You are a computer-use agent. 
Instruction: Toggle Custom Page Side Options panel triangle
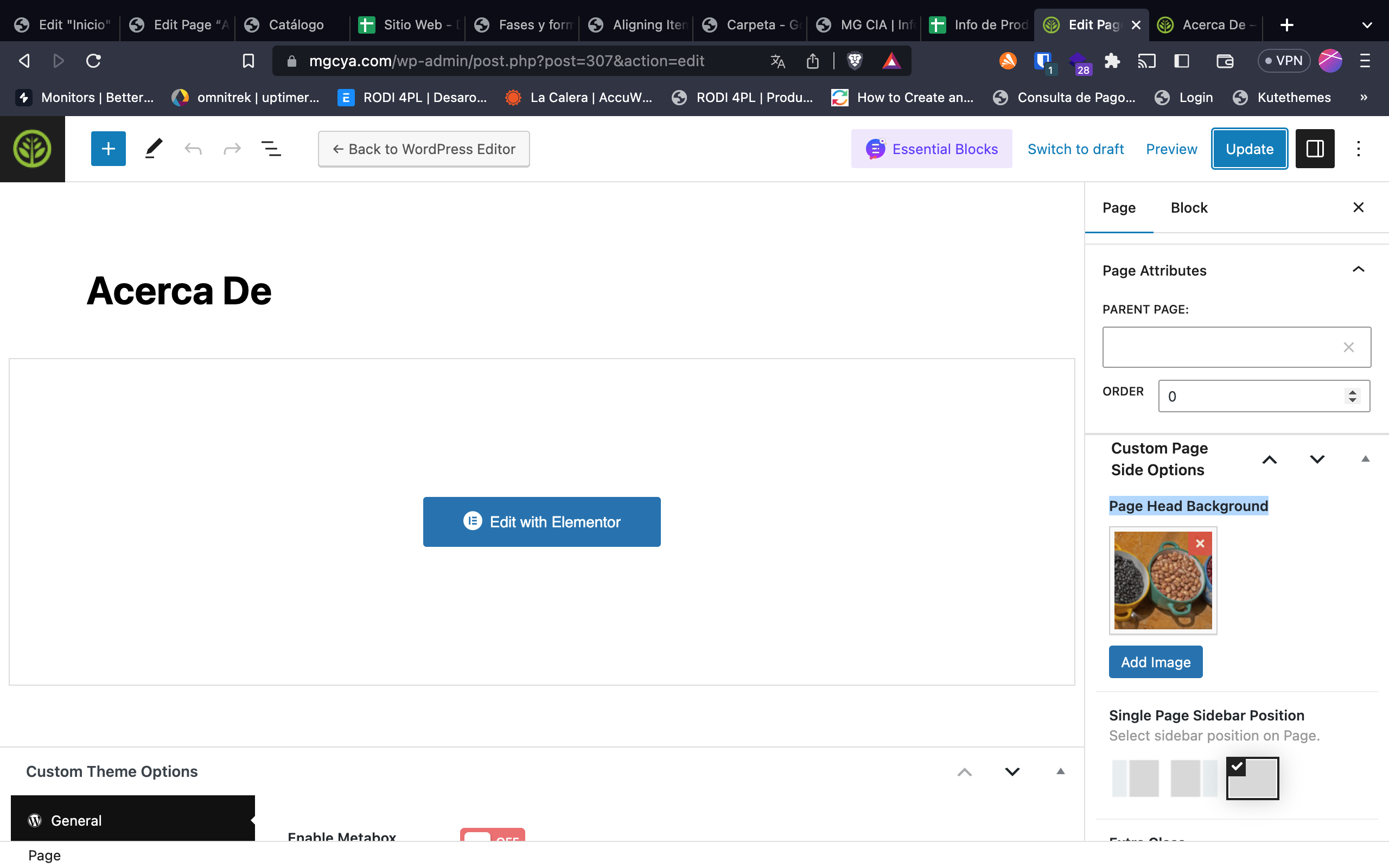(1365, 459)
